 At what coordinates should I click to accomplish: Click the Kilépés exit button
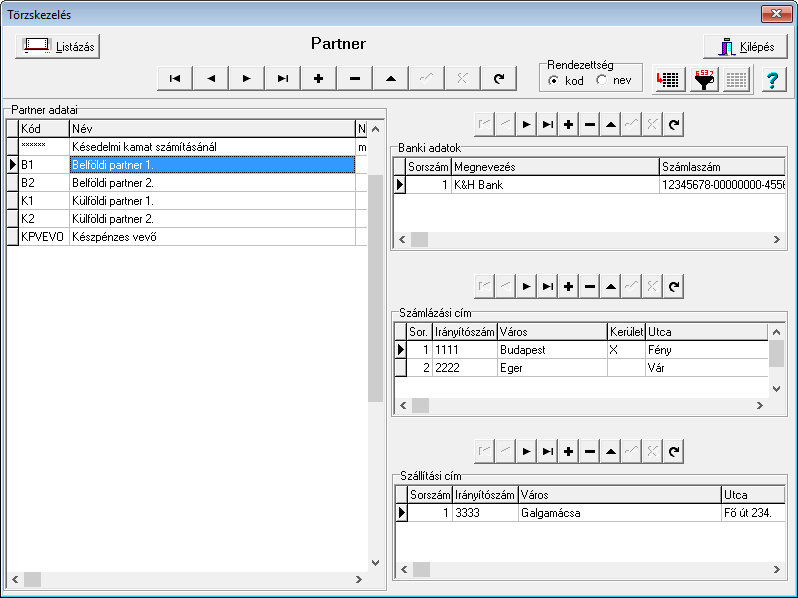[746, 46]
